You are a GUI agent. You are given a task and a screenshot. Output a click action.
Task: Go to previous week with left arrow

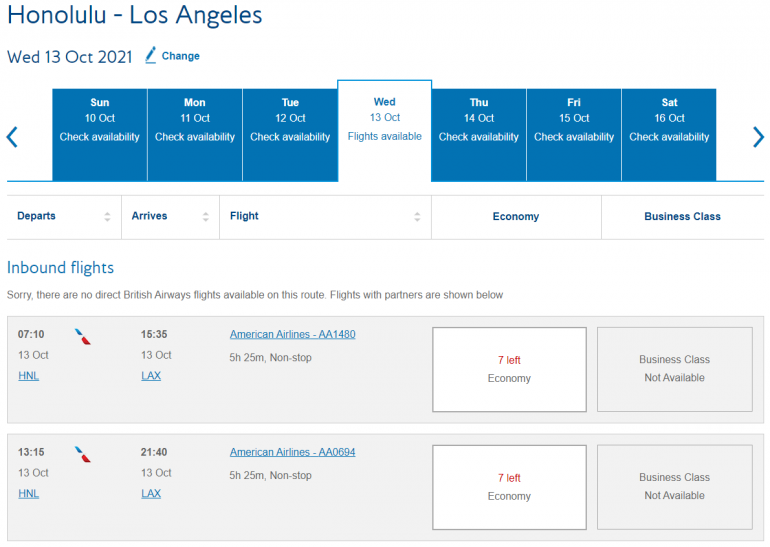(x=12, y=137)
